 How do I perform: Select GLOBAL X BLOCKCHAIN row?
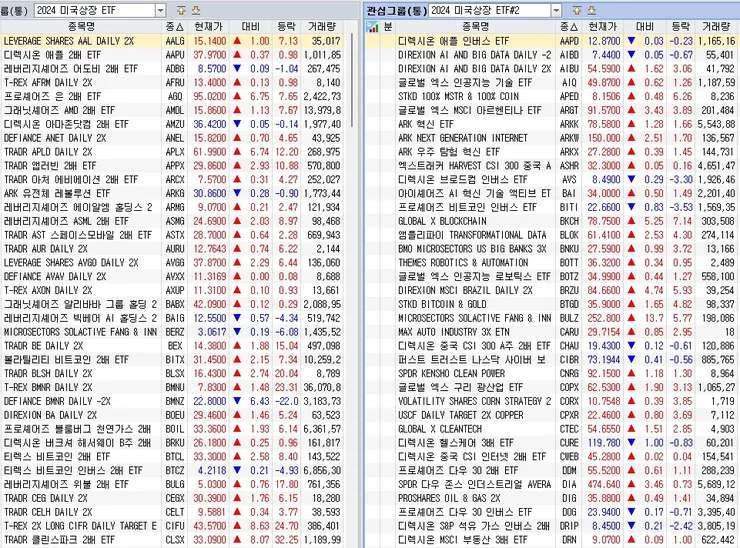point(553,221)
